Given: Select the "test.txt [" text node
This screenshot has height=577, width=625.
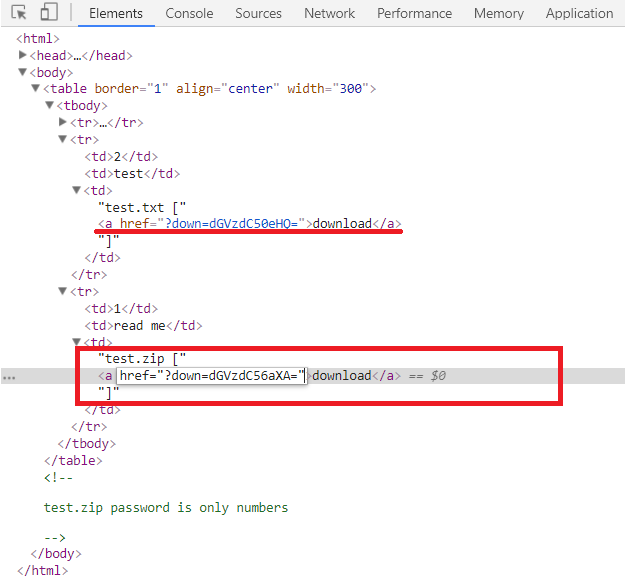Looking at the screenshot, I should tap(142, 208).
